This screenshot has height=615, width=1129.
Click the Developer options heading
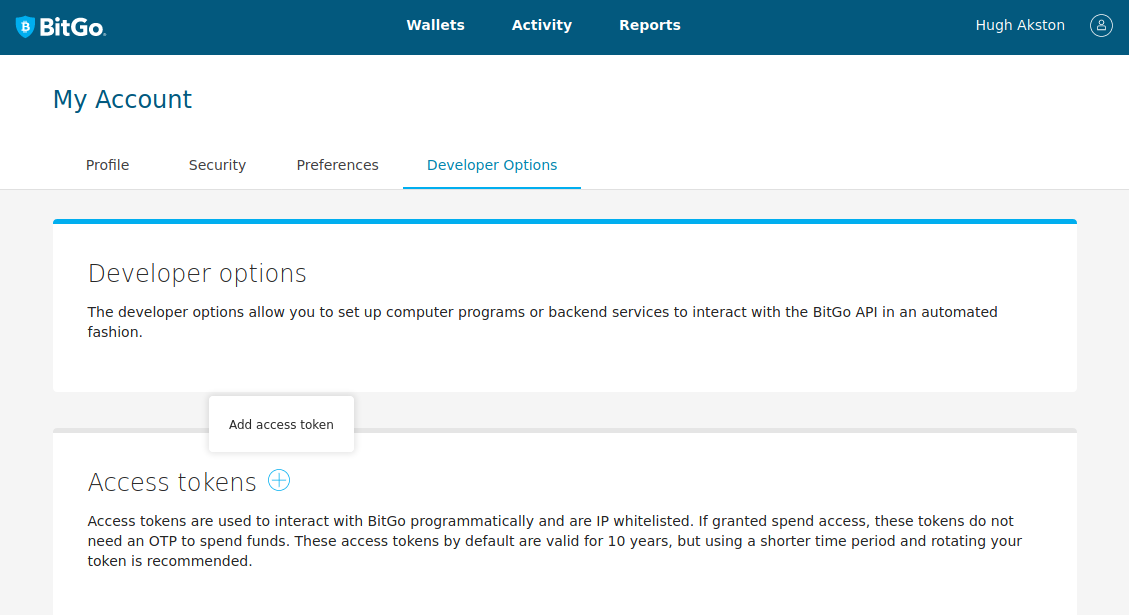197,274
